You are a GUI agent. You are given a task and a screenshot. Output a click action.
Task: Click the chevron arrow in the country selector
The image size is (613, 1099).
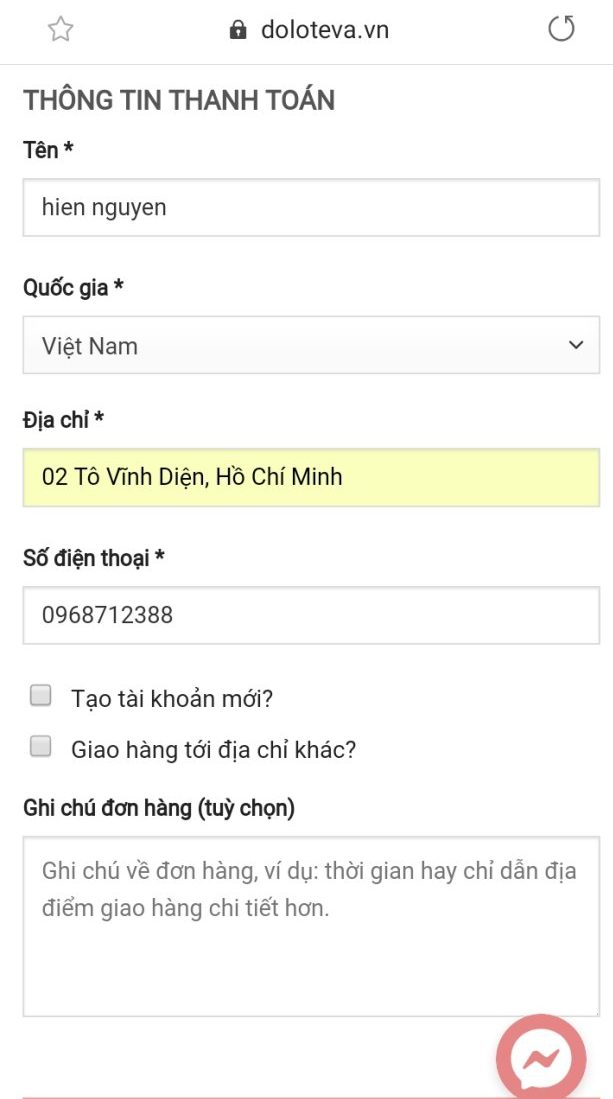(576, 345)
